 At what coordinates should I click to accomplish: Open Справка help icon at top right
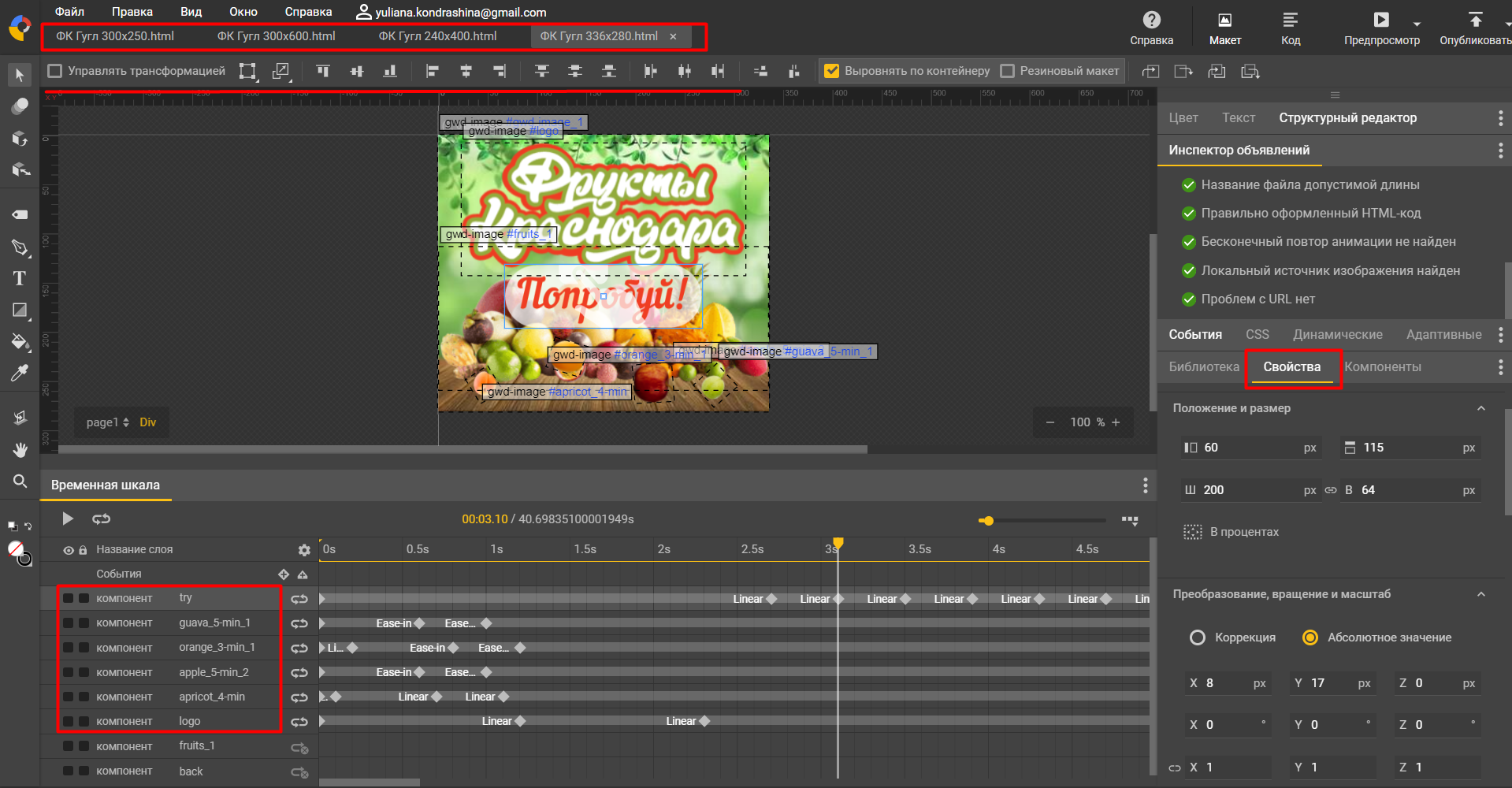click(x=1151, y=28)
